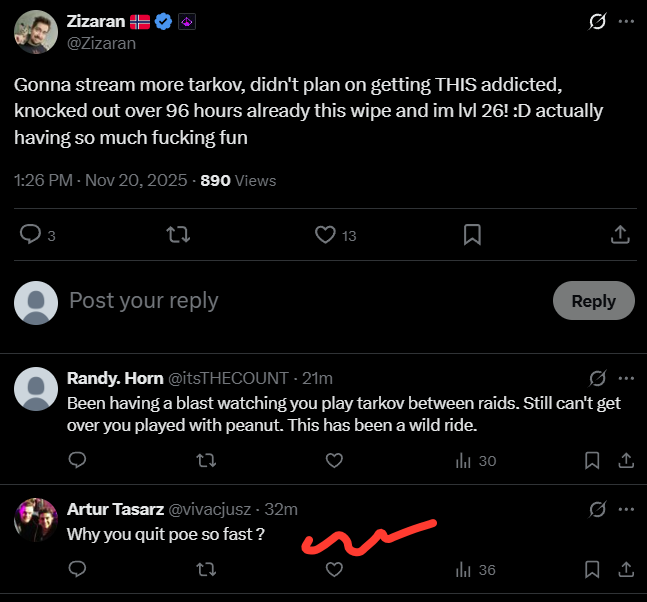
Task: Comment on Artur Tasarz's reply
Action: tap(78, 569)
